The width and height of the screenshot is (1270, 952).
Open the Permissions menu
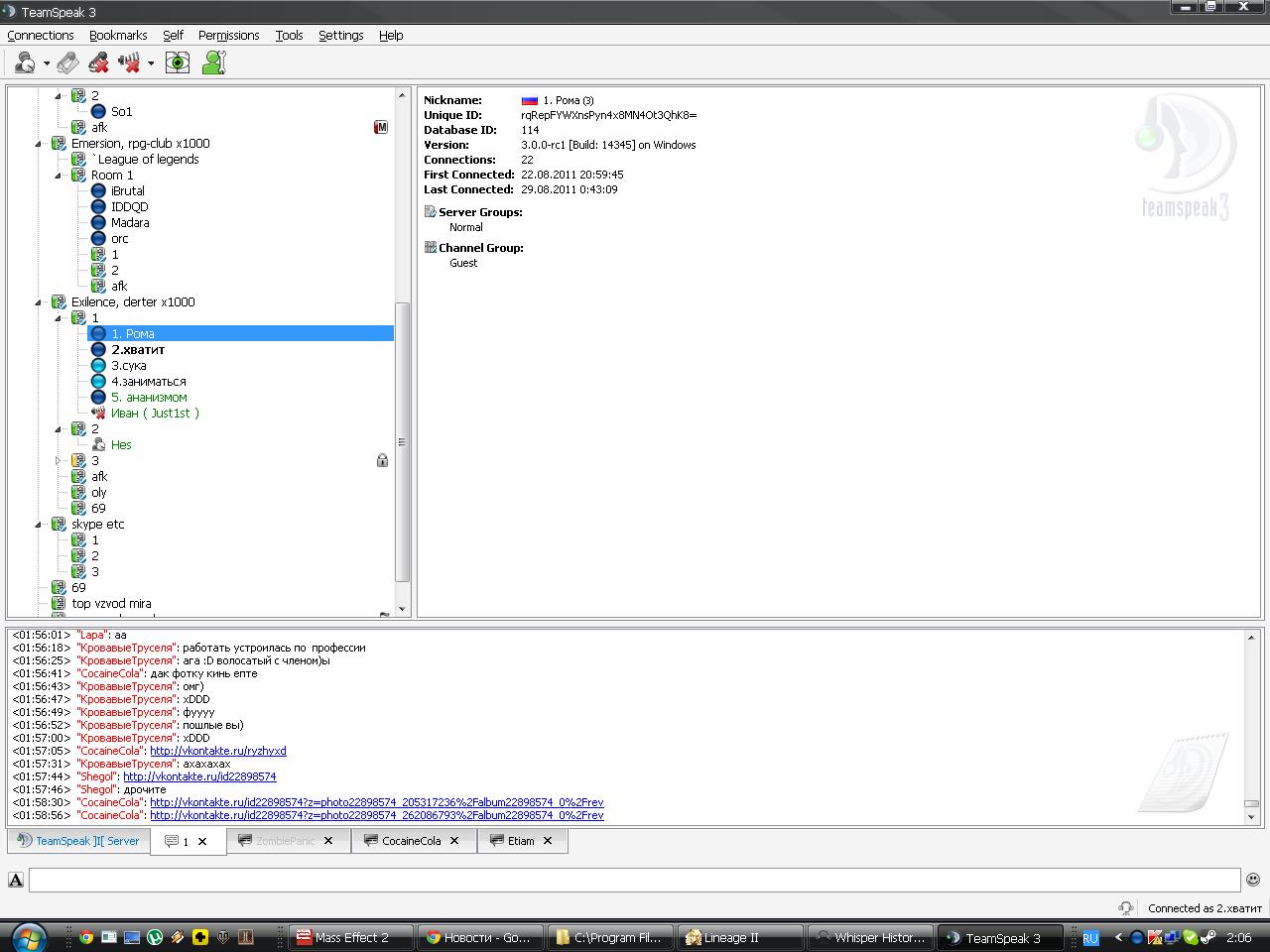point(228,35)
